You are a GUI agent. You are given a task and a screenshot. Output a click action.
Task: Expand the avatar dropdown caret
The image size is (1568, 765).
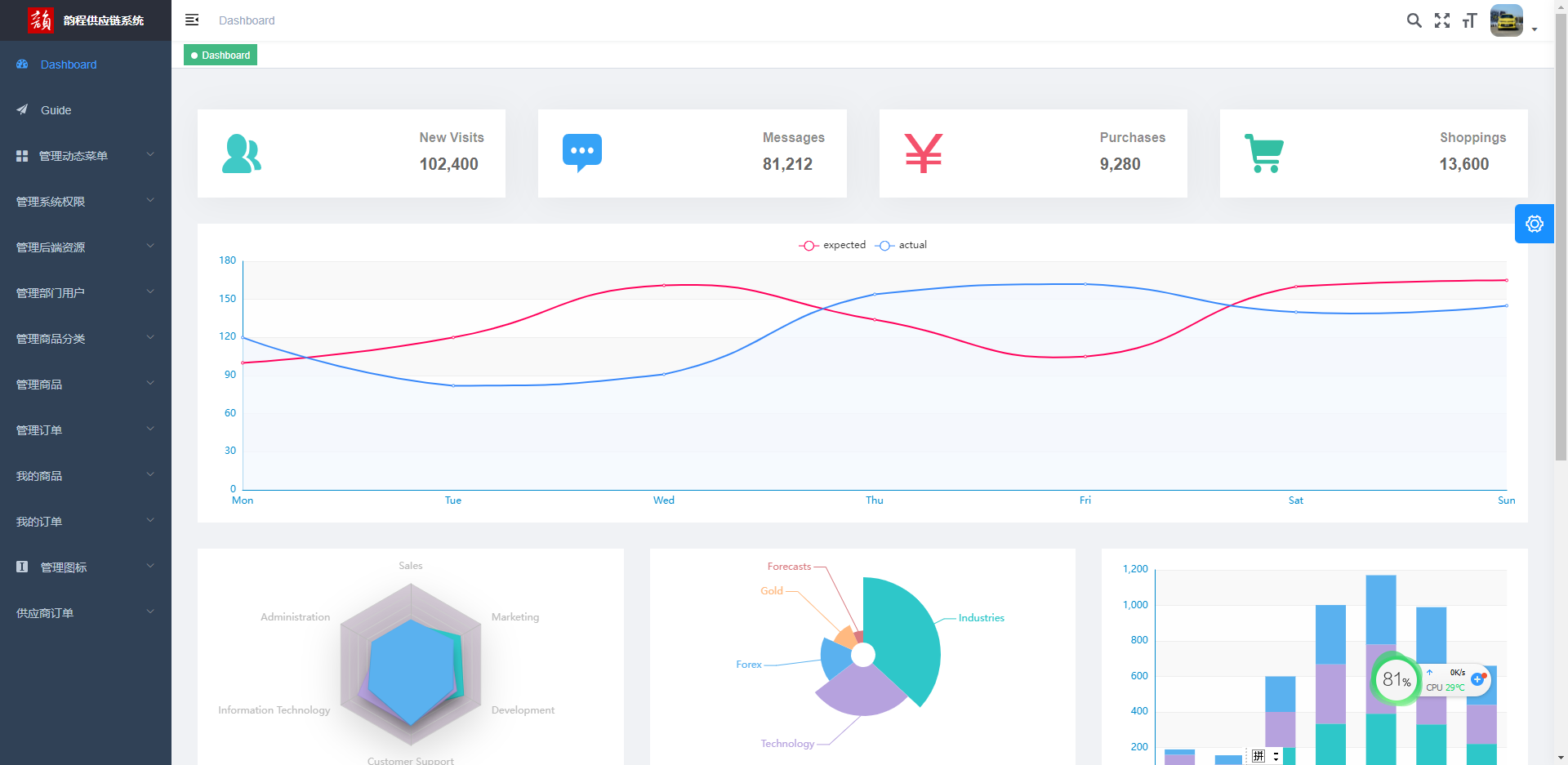tap(1535, 29)
